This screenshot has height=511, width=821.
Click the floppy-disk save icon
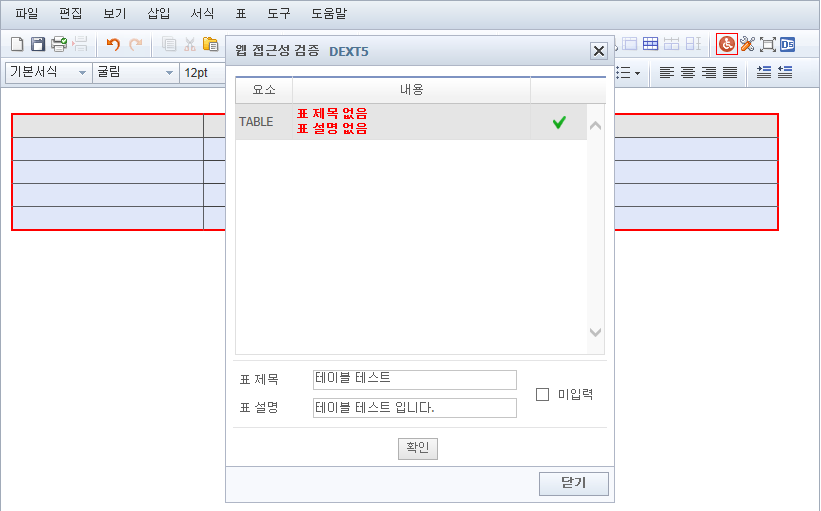coord(38,44)
